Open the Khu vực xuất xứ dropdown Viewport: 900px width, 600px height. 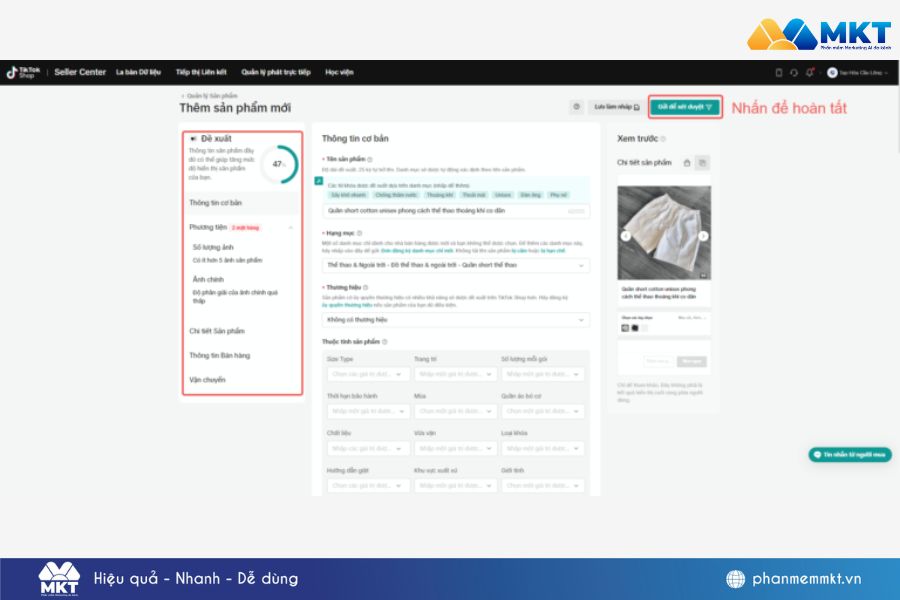coord(455,486)
